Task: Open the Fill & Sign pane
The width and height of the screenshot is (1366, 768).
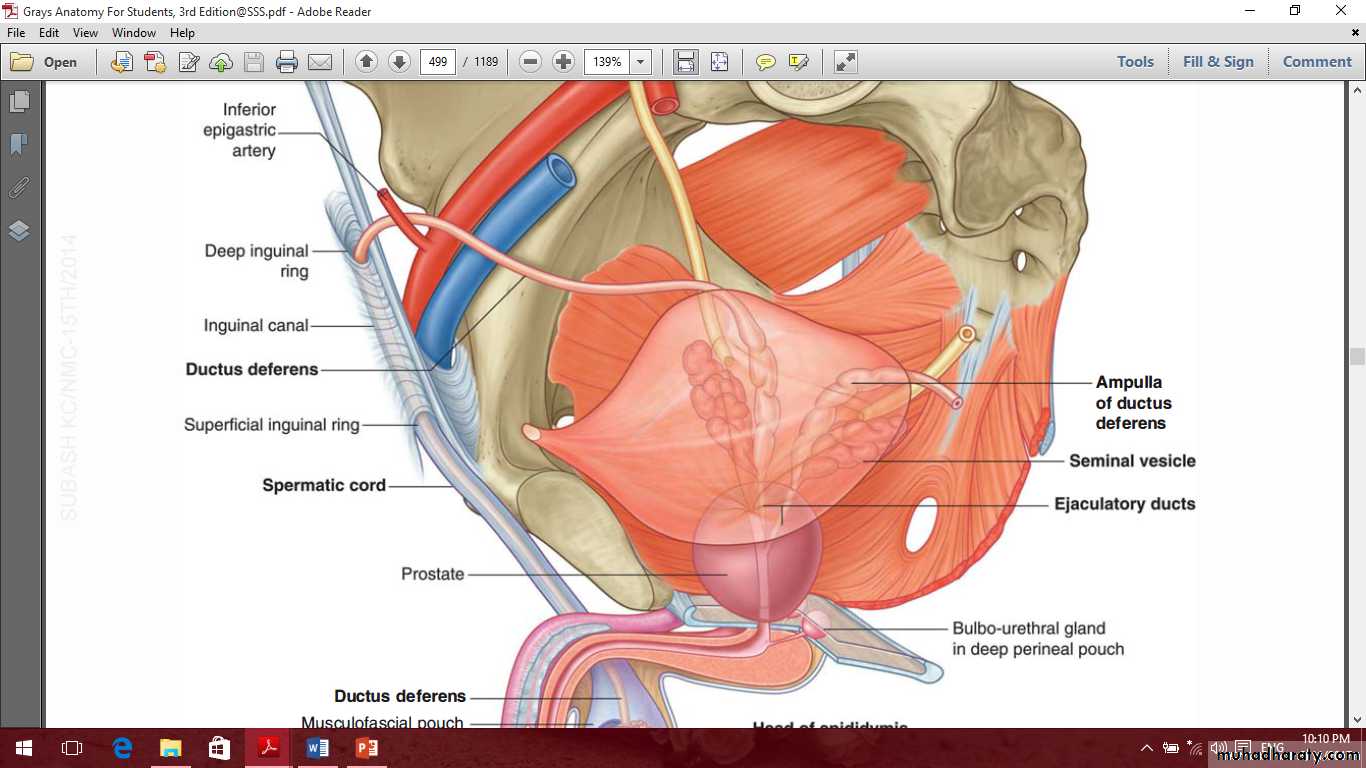Action: [x=1218, y=62]
